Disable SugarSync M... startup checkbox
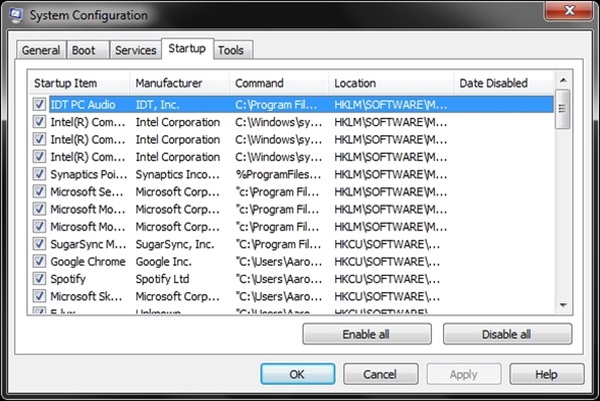Image resolution: width=600 pixels, height=401 pixels. (x=39, y=244)
